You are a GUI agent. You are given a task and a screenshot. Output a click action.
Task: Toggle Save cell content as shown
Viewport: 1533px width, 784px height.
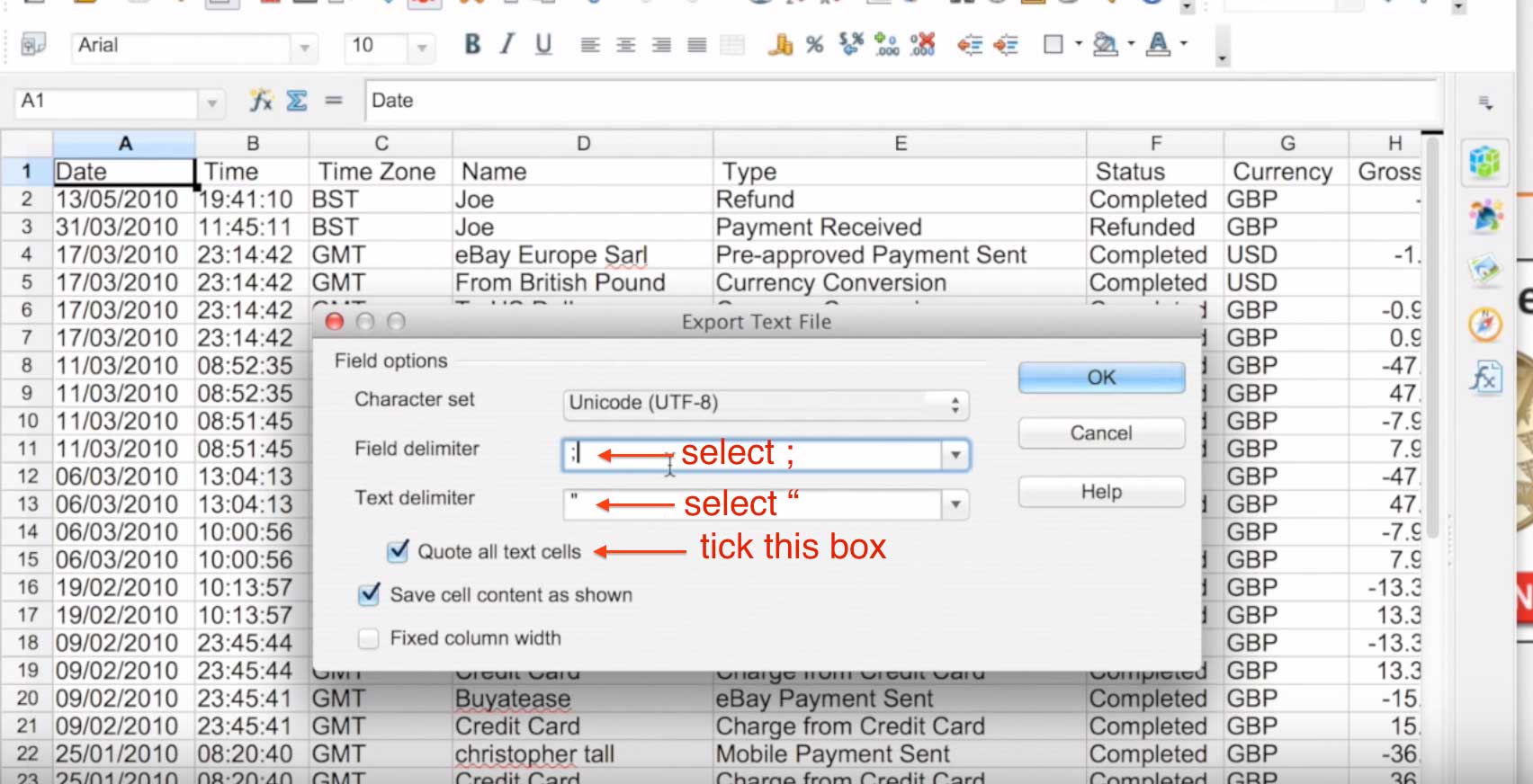point(369,594)
